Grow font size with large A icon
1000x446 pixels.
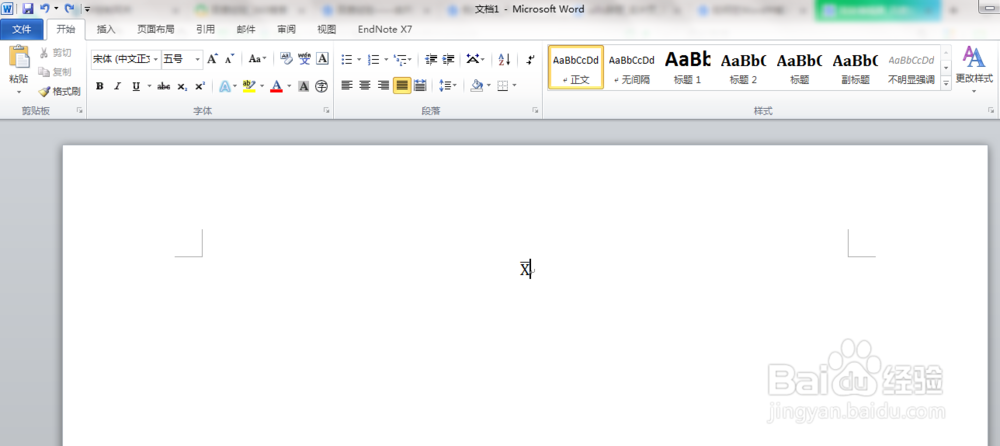[212, 59]
